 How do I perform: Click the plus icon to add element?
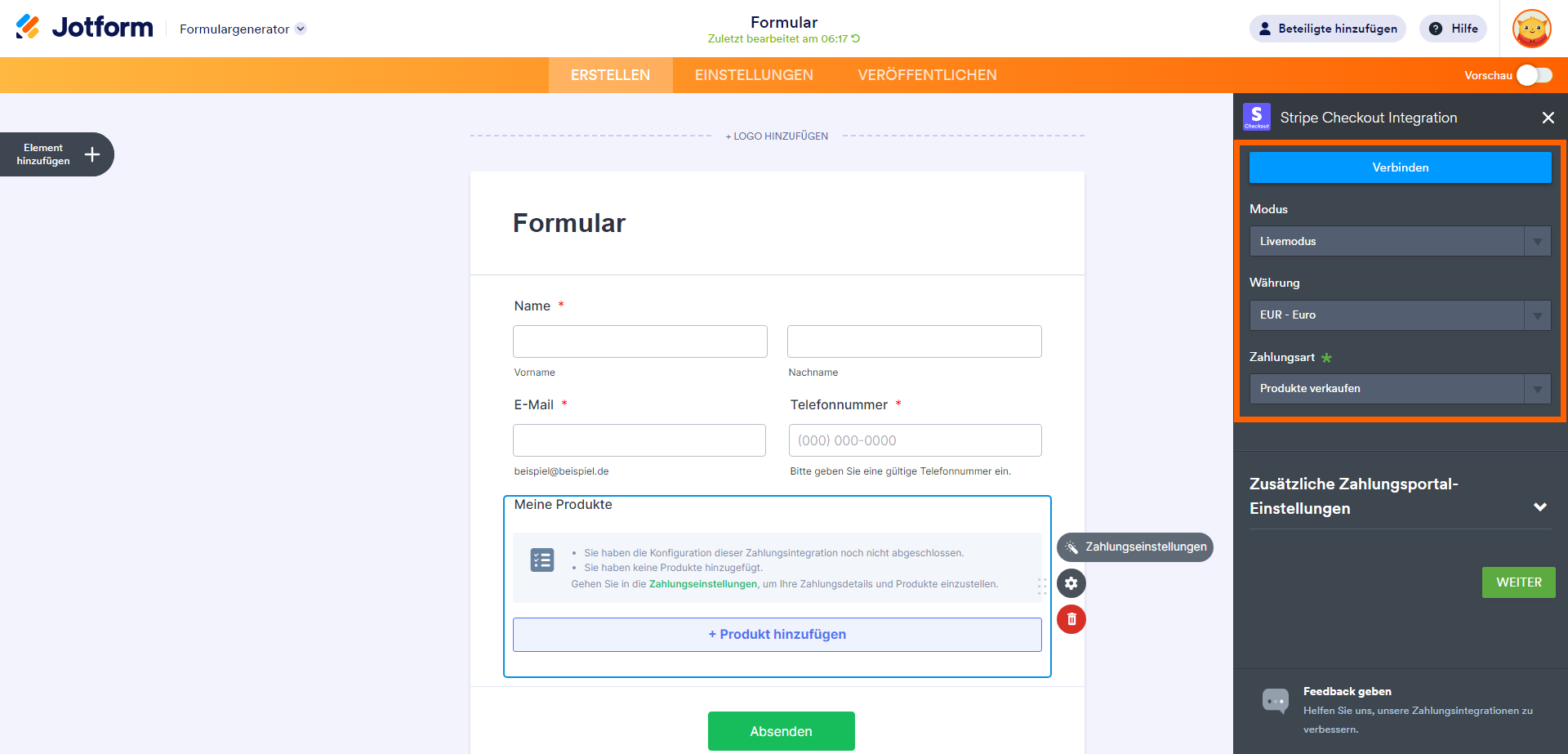click(92, 154)
